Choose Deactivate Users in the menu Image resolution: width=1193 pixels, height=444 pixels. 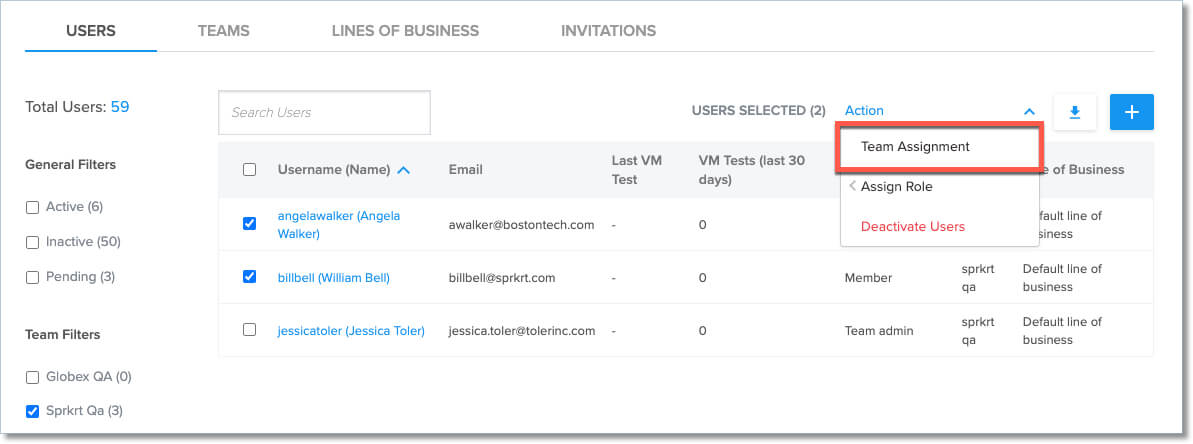912,226
